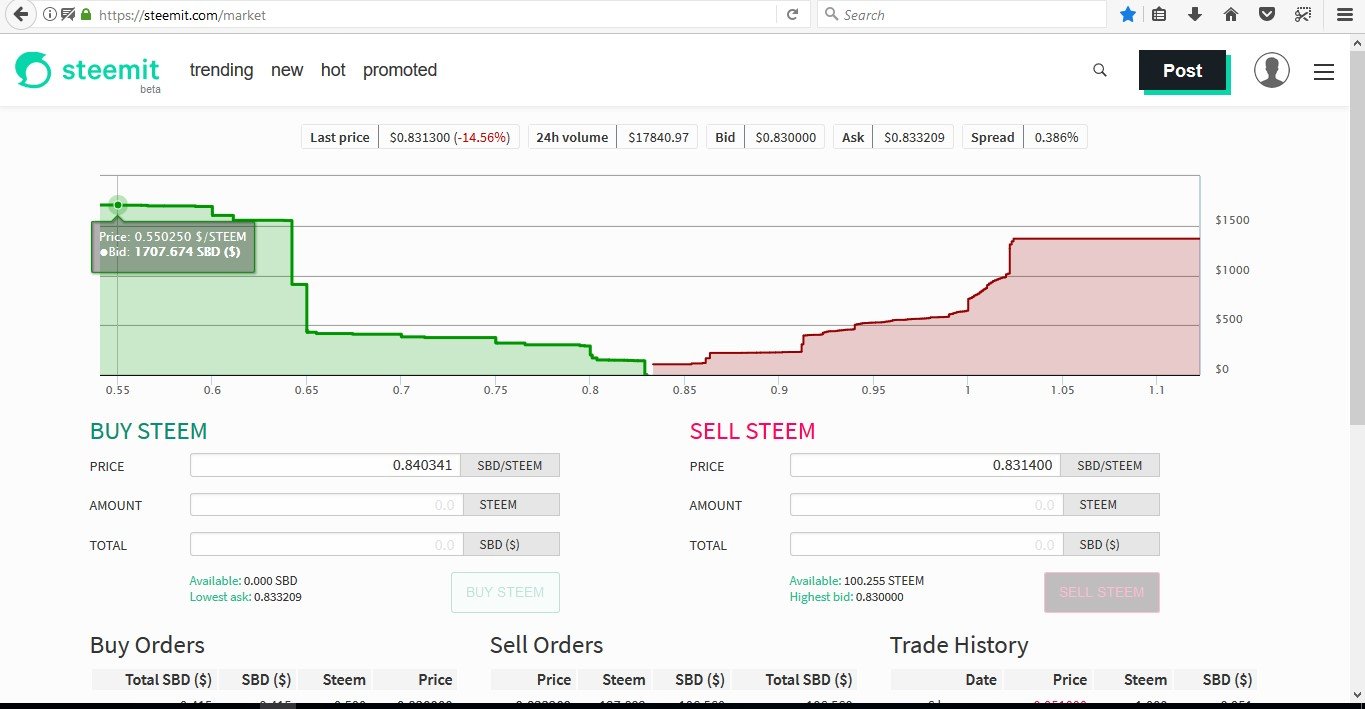Click the Spread value 0.386%

[x=1056, y=137]
